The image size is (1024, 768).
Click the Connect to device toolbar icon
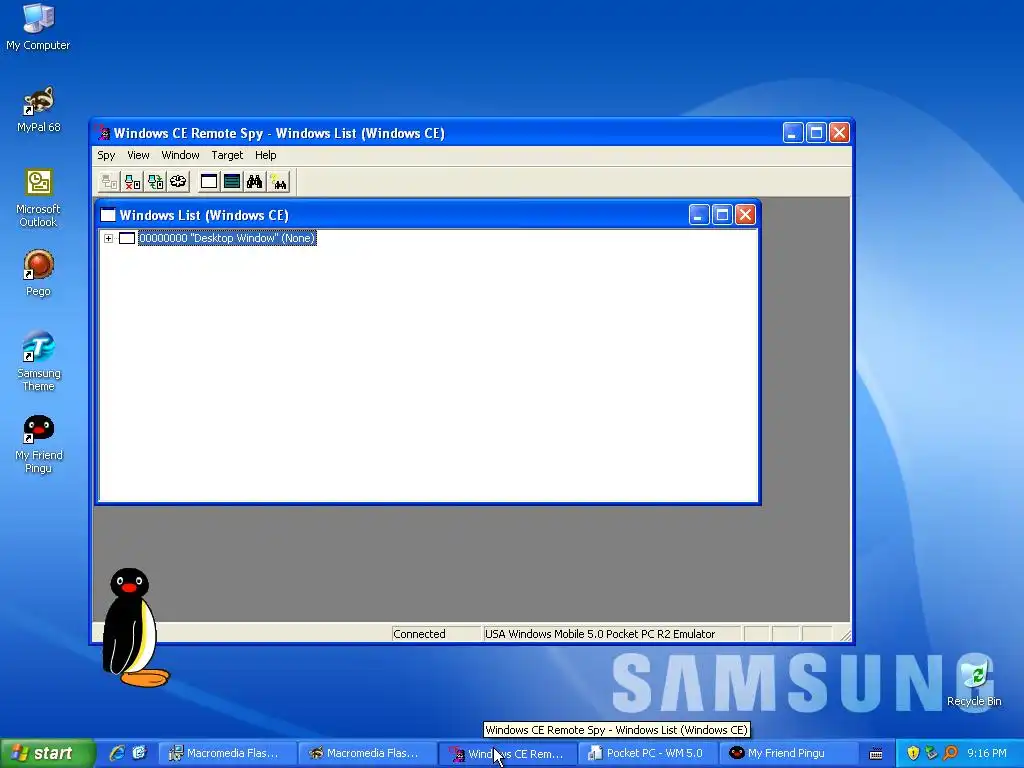(109, 182)
